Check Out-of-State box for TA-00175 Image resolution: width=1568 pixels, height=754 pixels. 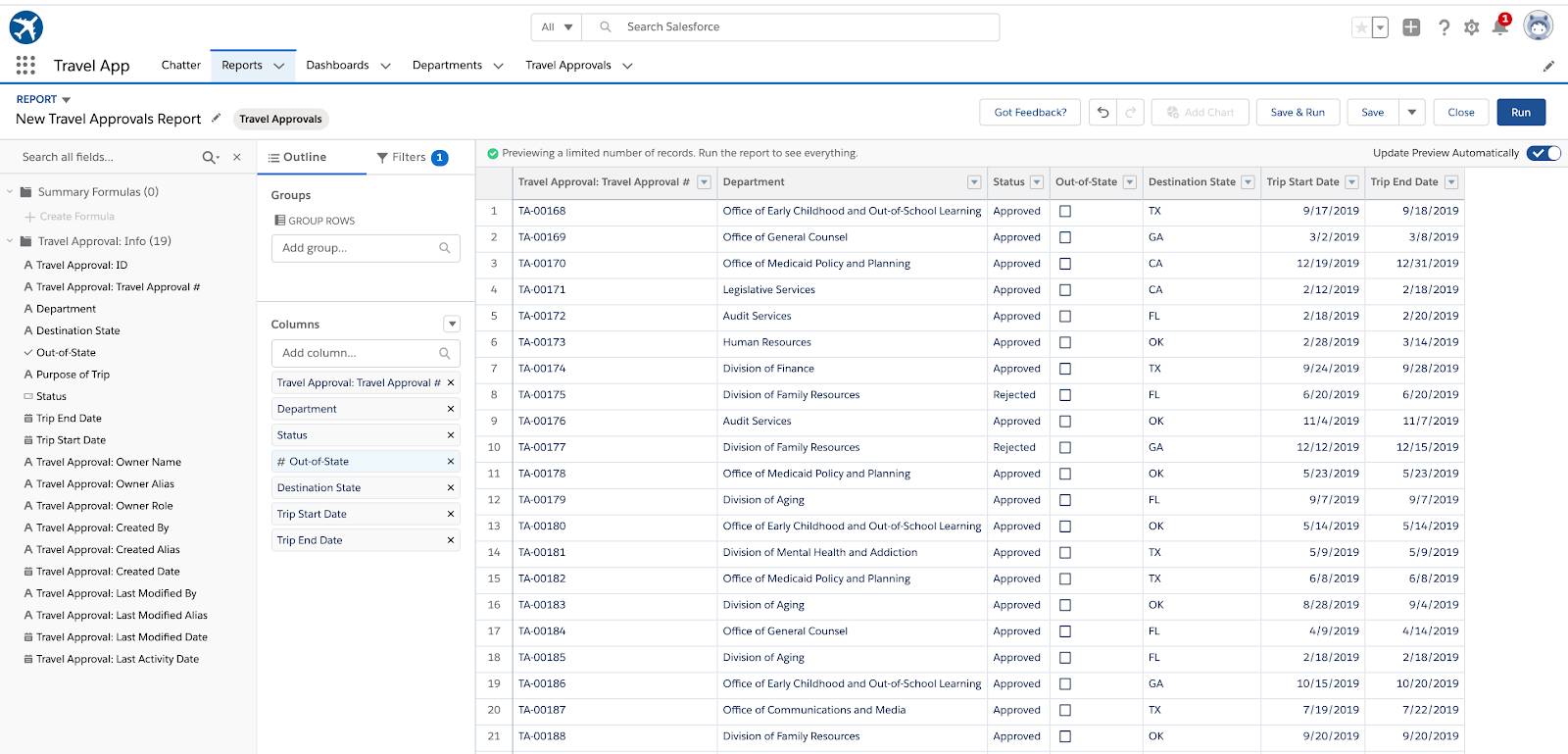1065,395
